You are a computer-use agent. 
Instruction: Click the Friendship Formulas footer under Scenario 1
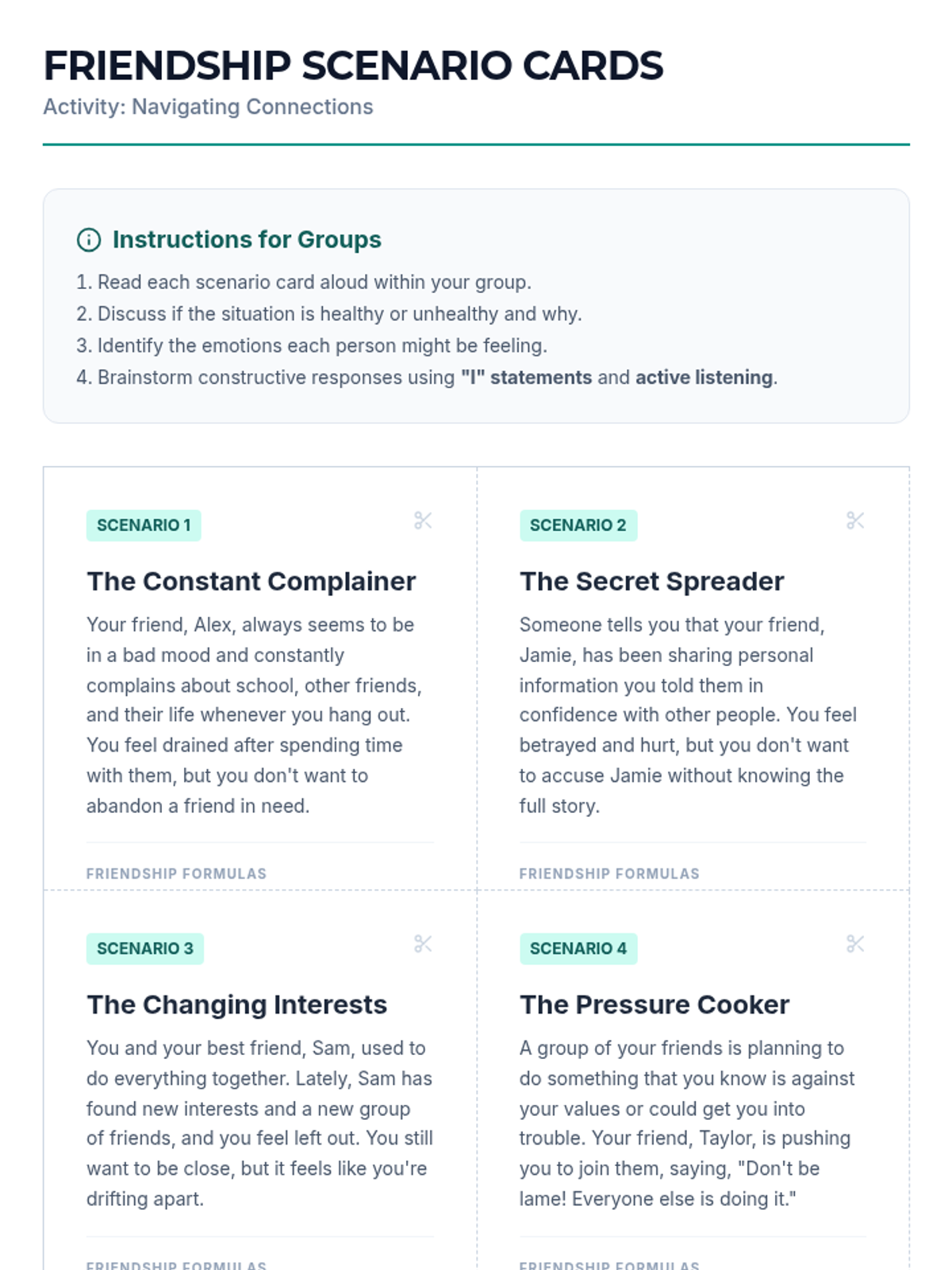[177, 874]
